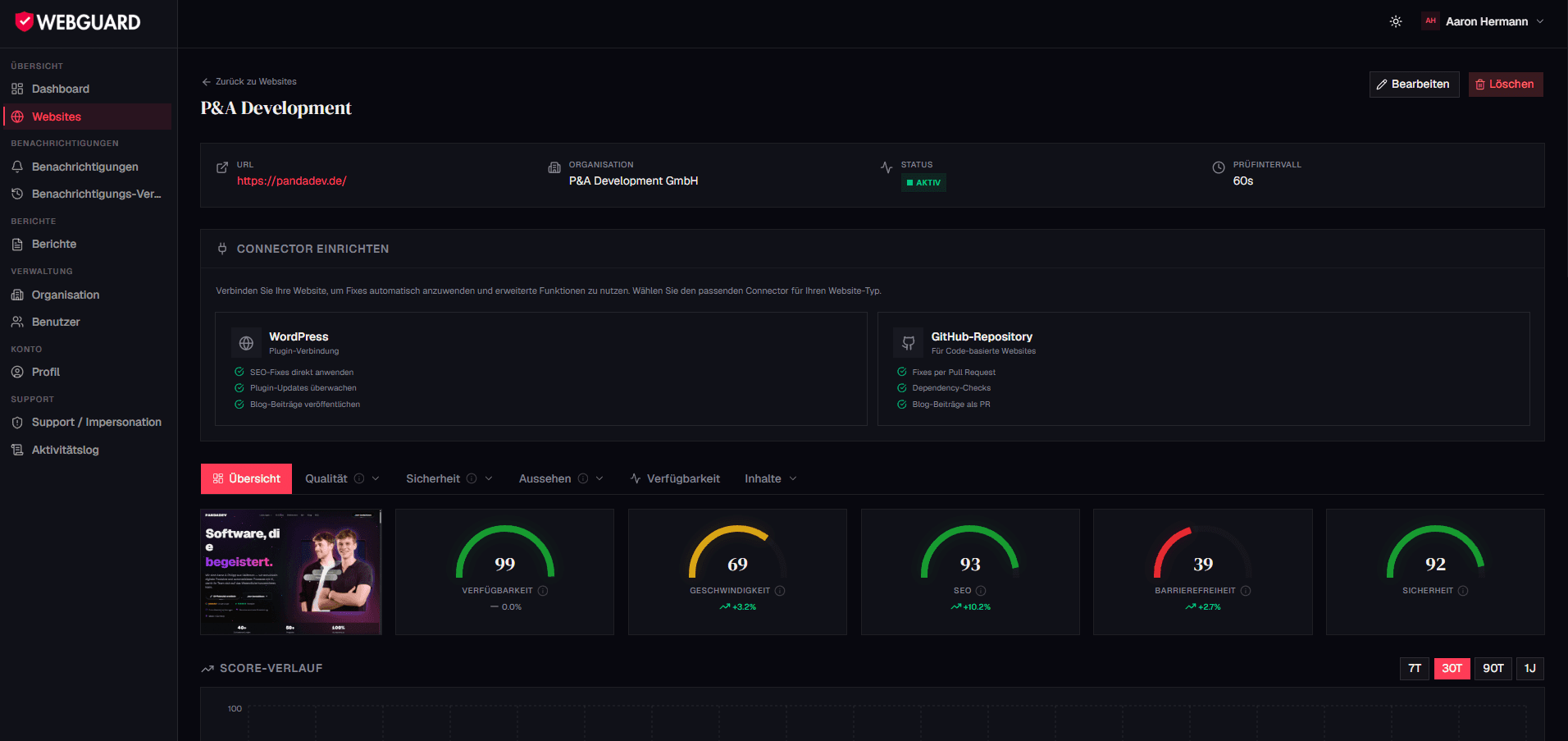Click the info icon next to Sicherheit tab
The height and width of the screenshot is (741, 1568).
(472, 478)
